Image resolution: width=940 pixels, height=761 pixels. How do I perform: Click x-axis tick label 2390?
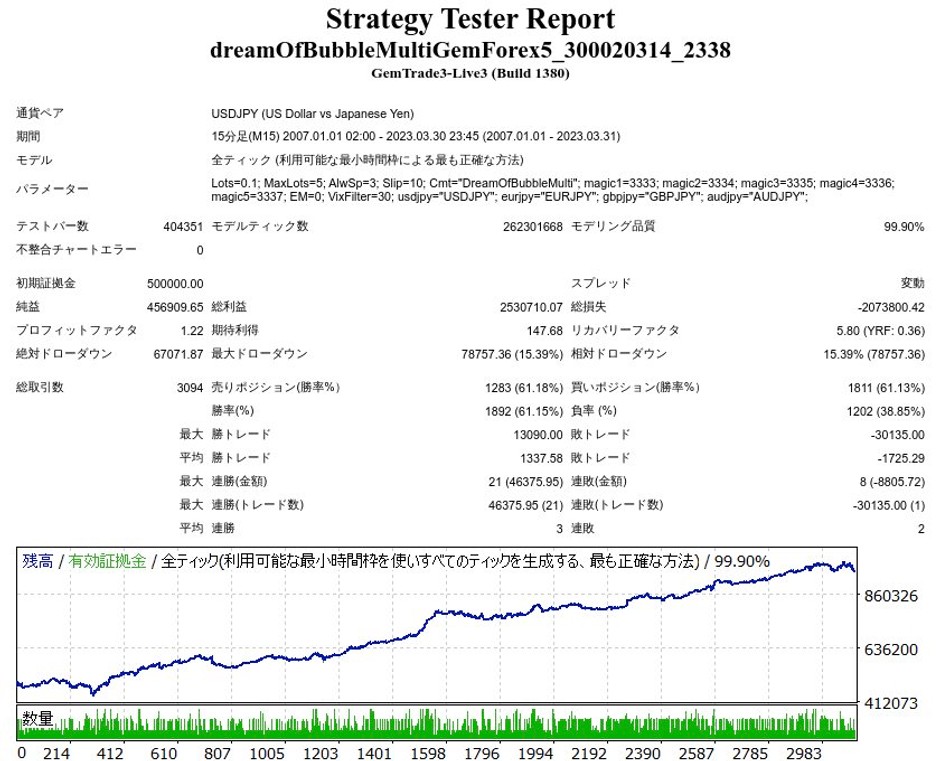[x=643, y=753]
